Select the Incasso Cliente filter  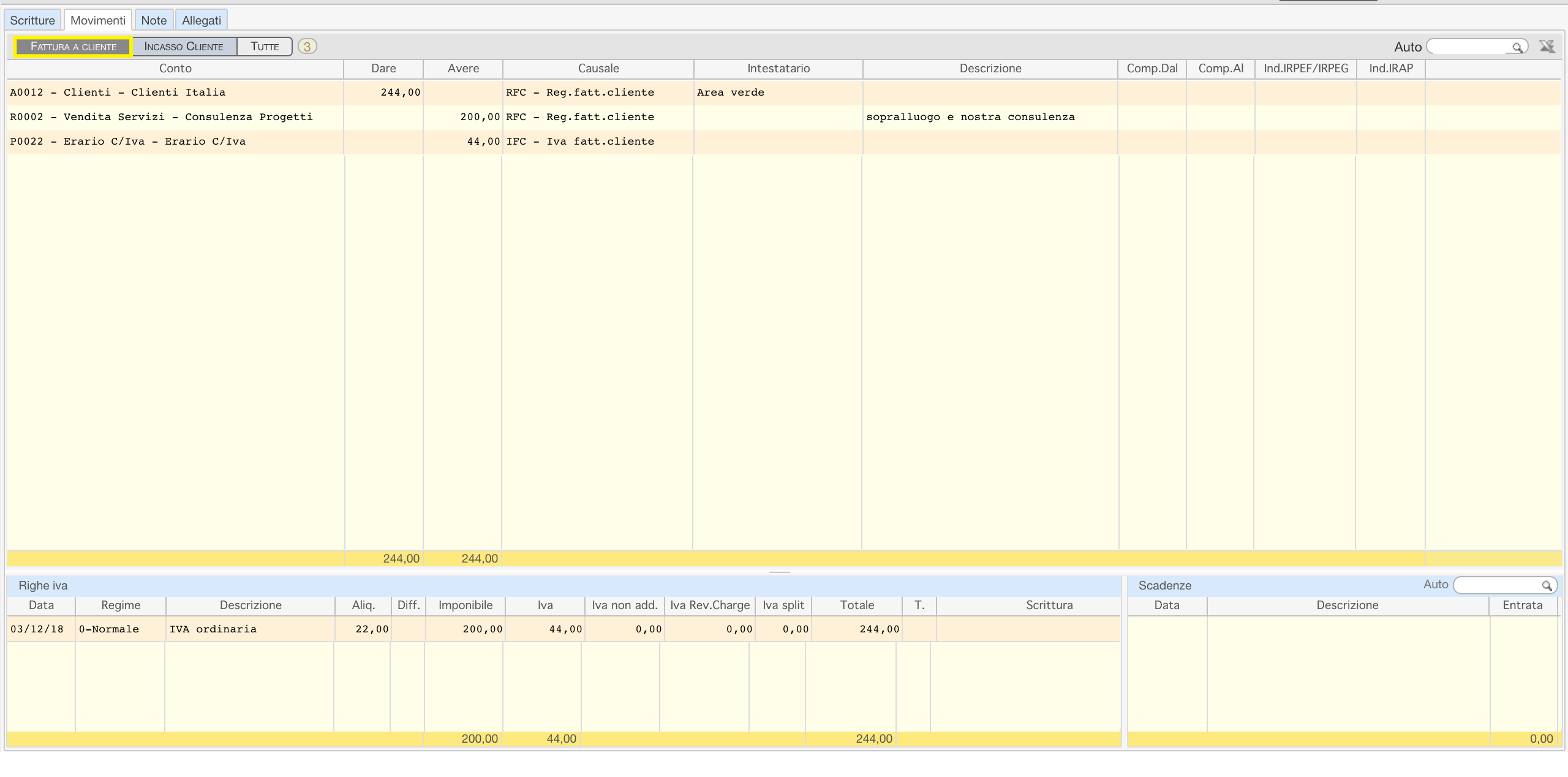coord(184,47)
